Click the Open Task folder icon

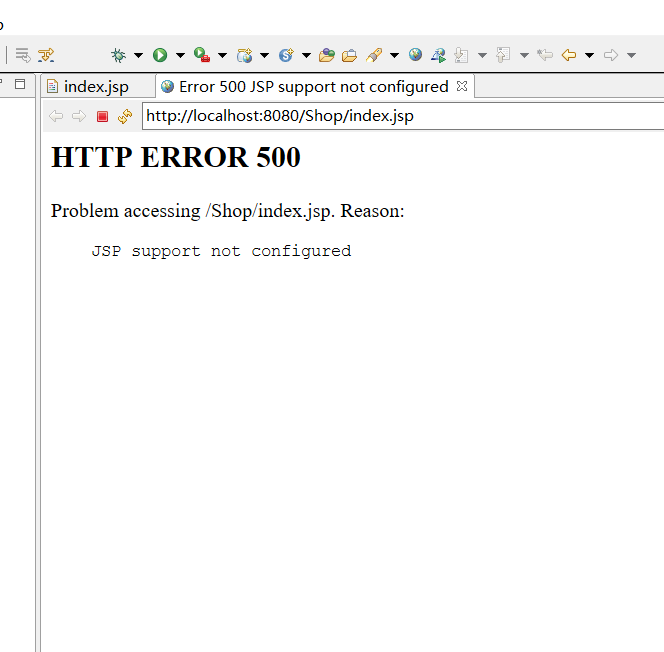tap(349, 55)
